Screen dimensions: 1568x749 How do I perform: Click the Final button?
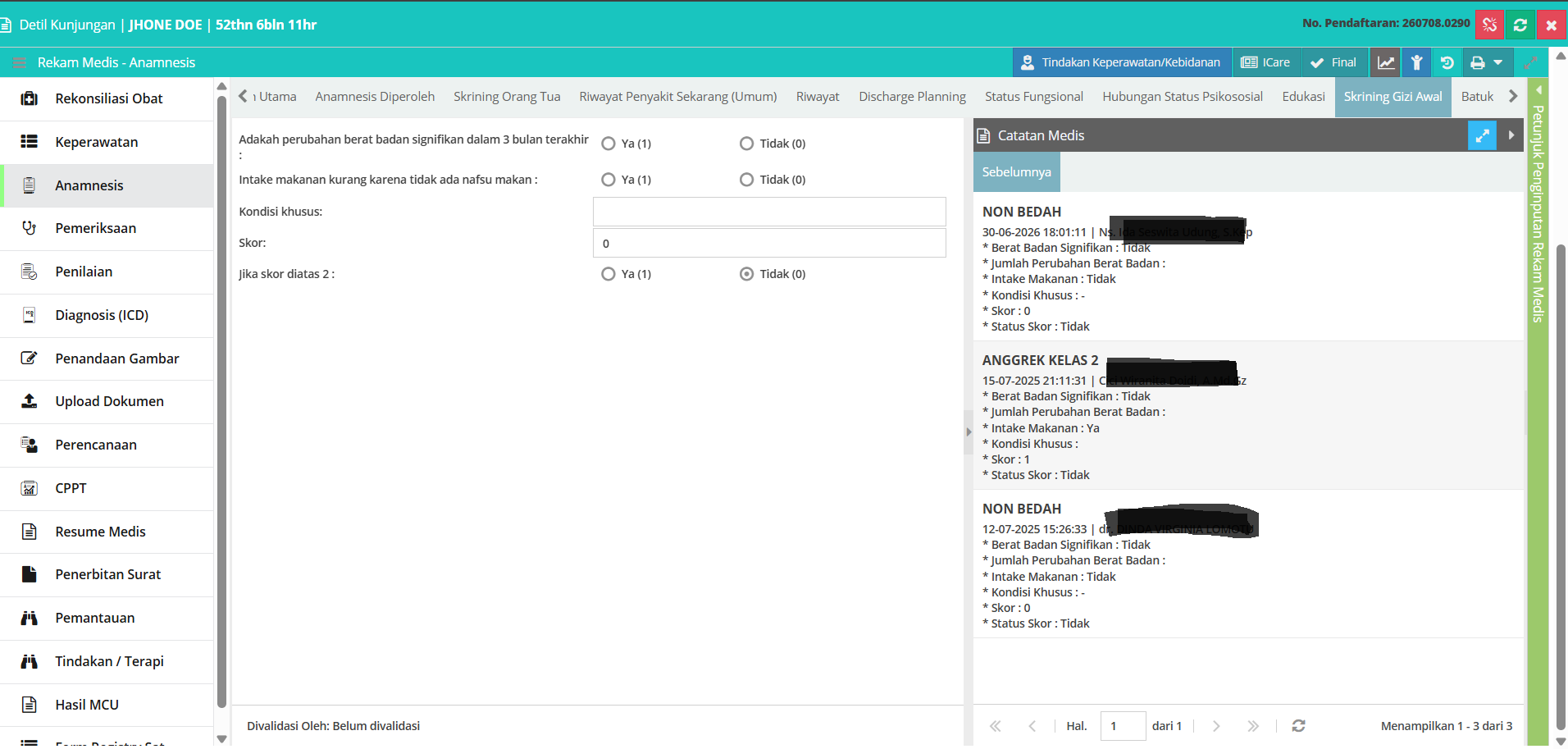[1333, 62]
